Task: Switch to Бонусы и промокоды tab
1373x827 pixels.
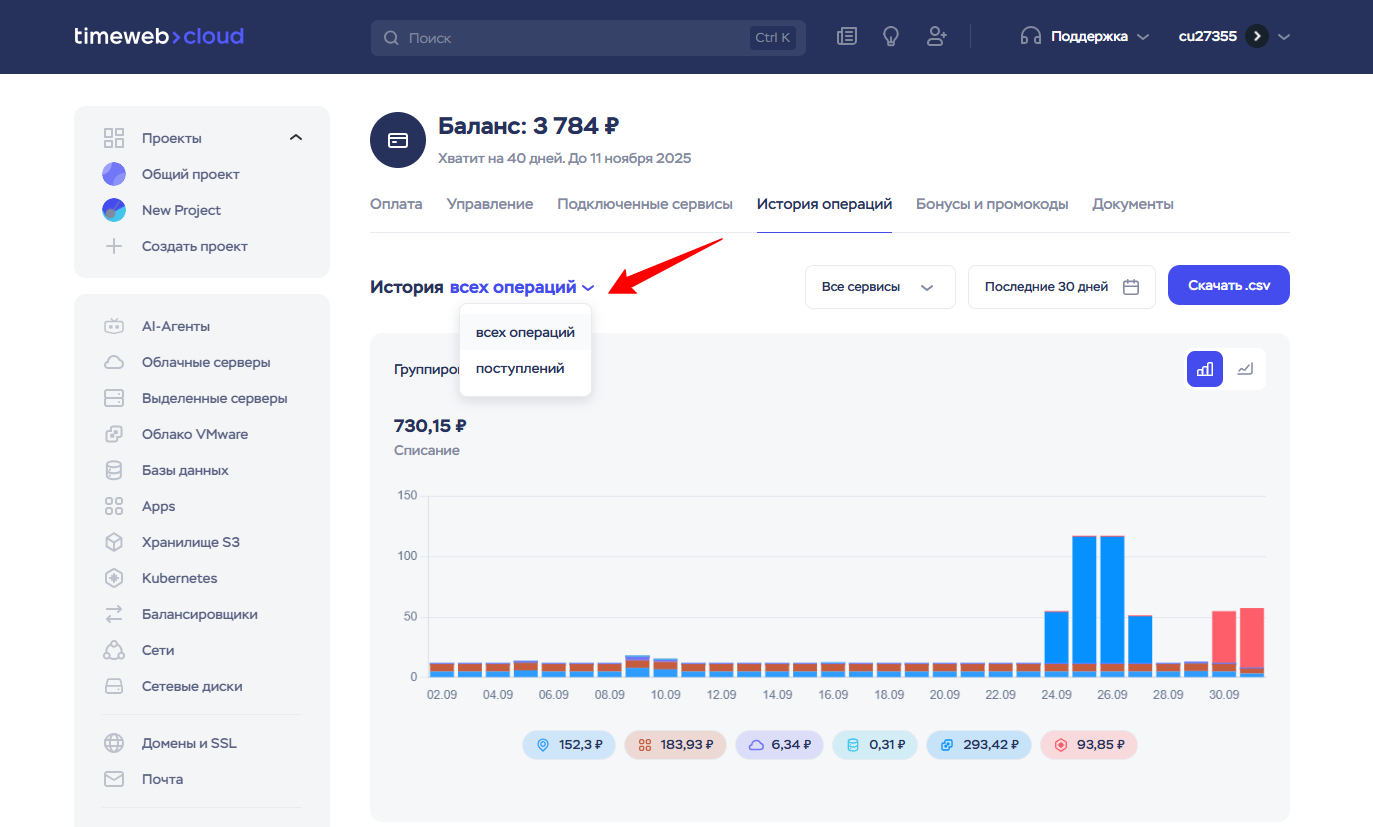Action: pyautogui.click(x=992, y=204)
